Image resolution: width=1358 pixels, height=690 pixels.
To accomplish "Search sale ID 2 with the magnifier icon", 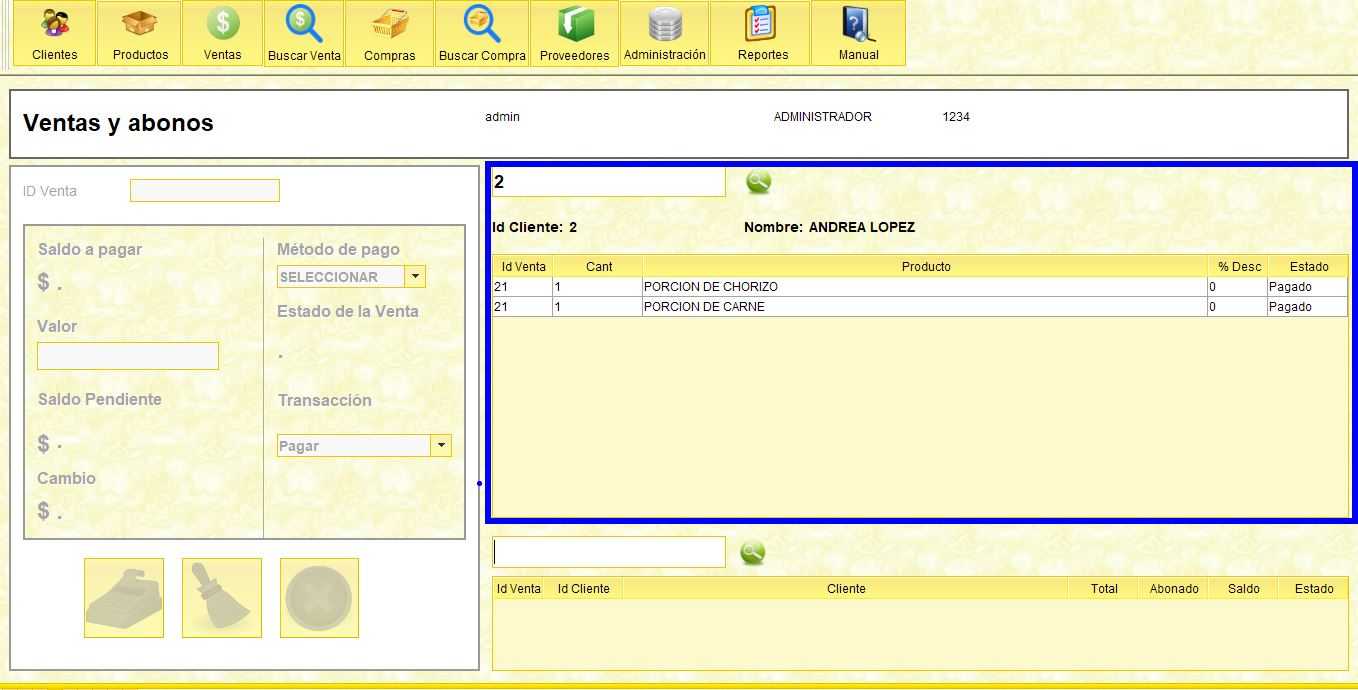I will [x=758, y=181].
